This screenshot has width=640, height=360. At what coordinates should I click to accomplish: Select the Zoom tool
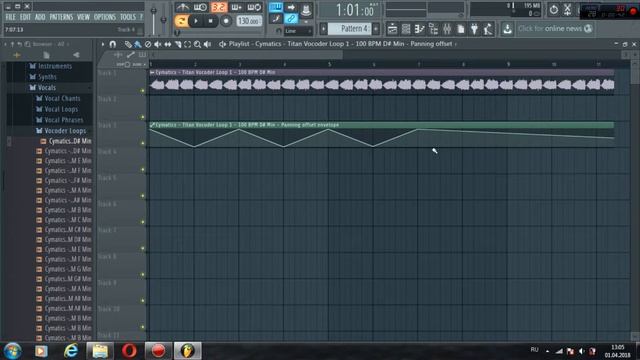click(x=198, y=44)
